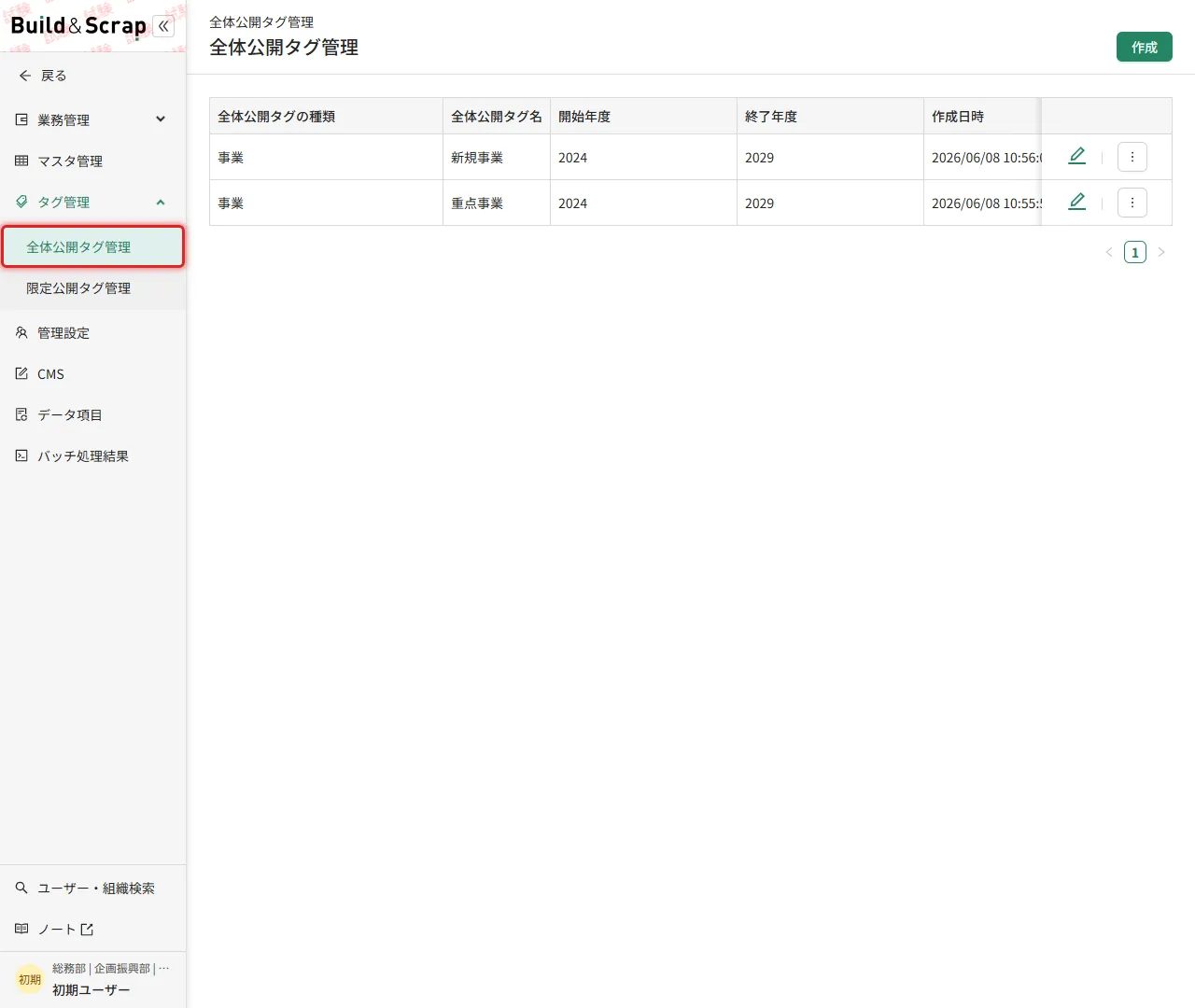Click the external link icon beside ノート

tap(87, 930)
